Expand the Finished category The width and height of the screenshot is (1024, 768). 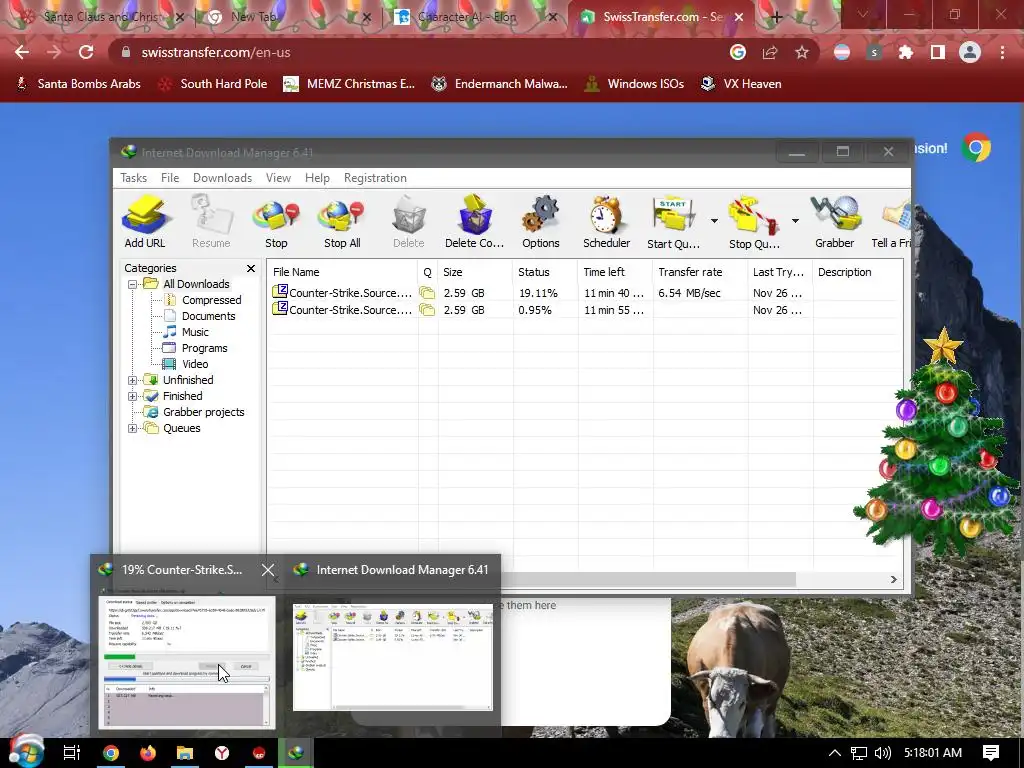[x=133, y=396]
